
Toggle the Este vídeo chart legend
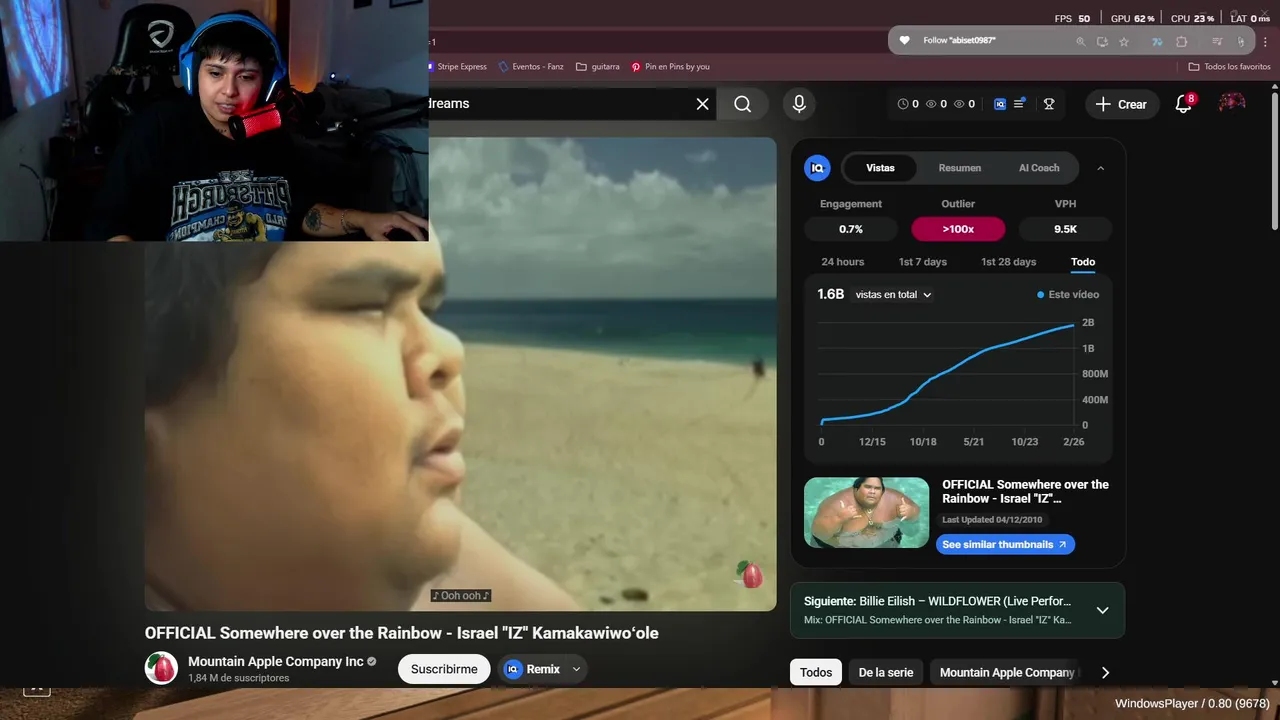[1068, 295]
